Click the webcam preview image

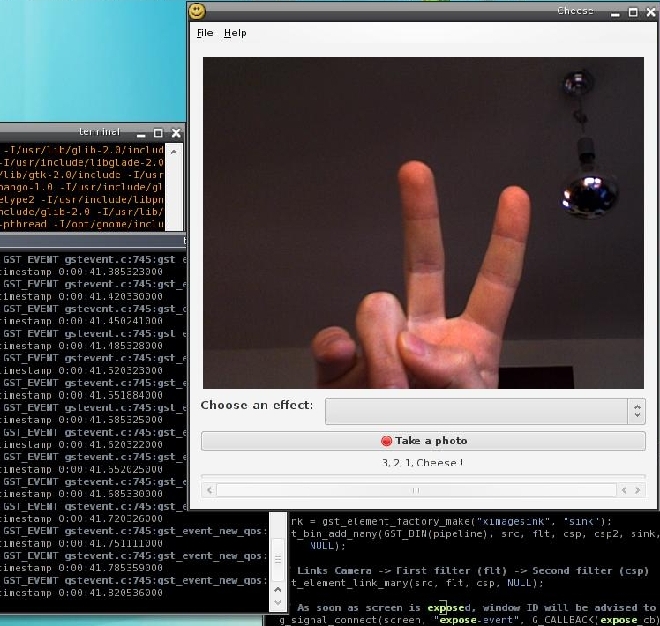point(423,223)
